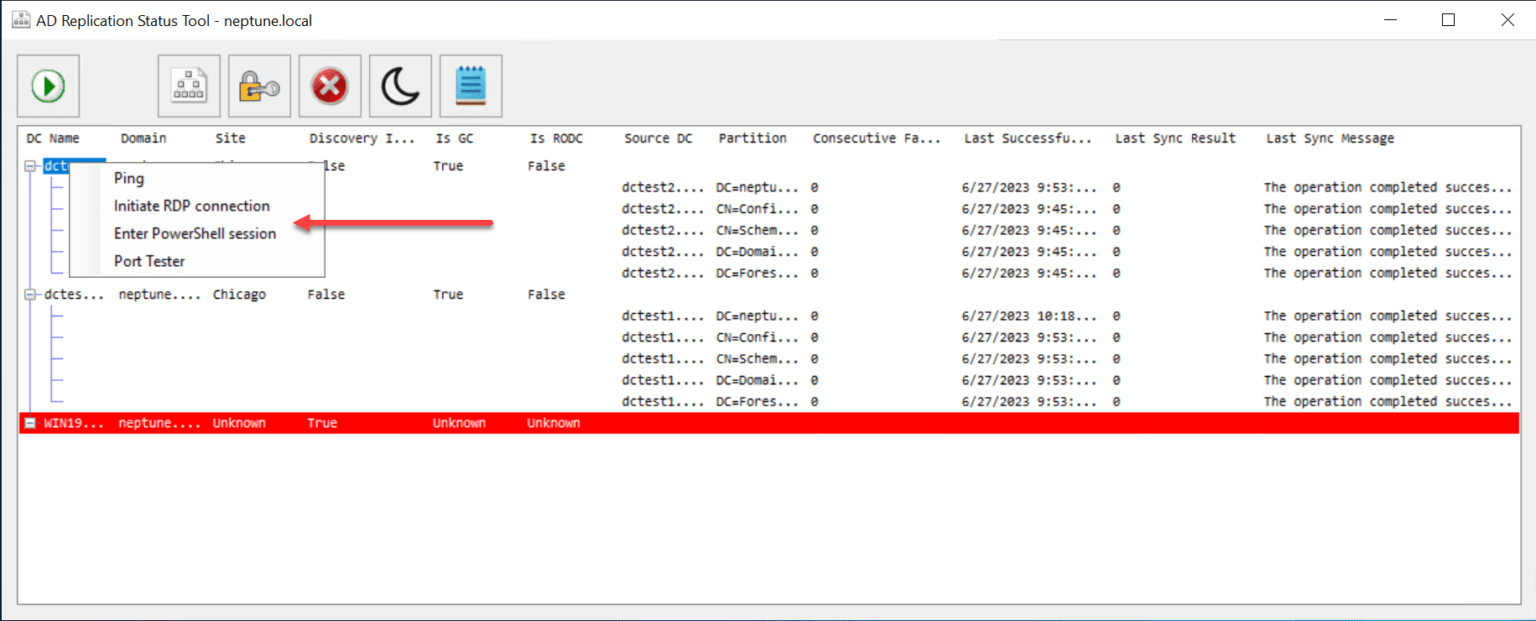Click the application icon in the title bar
1536x621 pixels.
[20, 19]
